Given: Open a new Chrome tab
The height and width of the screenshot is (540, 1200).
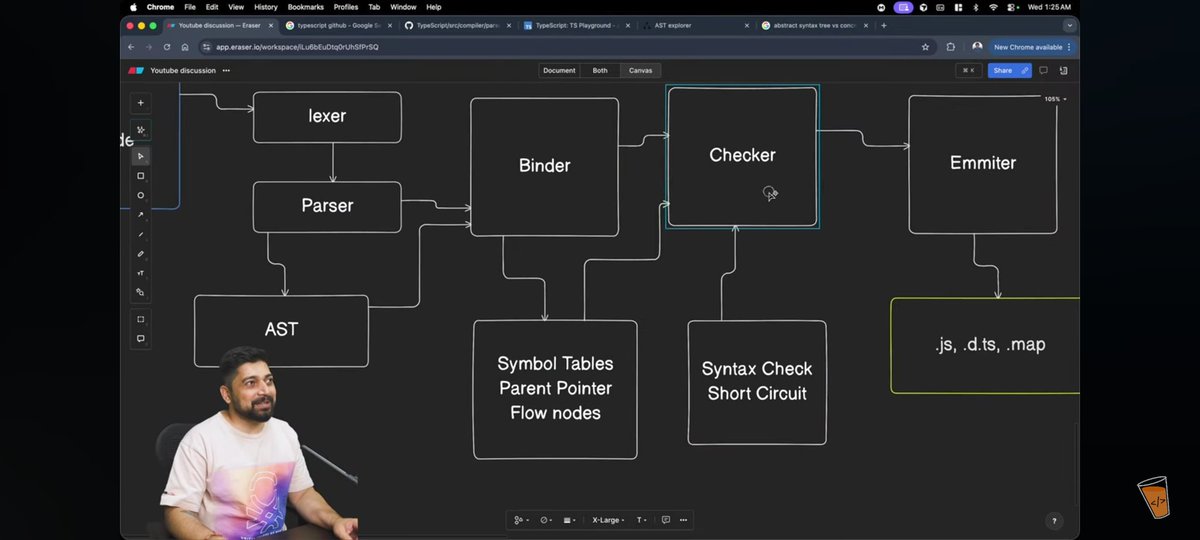Looking at the screenshot, I should 884,25.
